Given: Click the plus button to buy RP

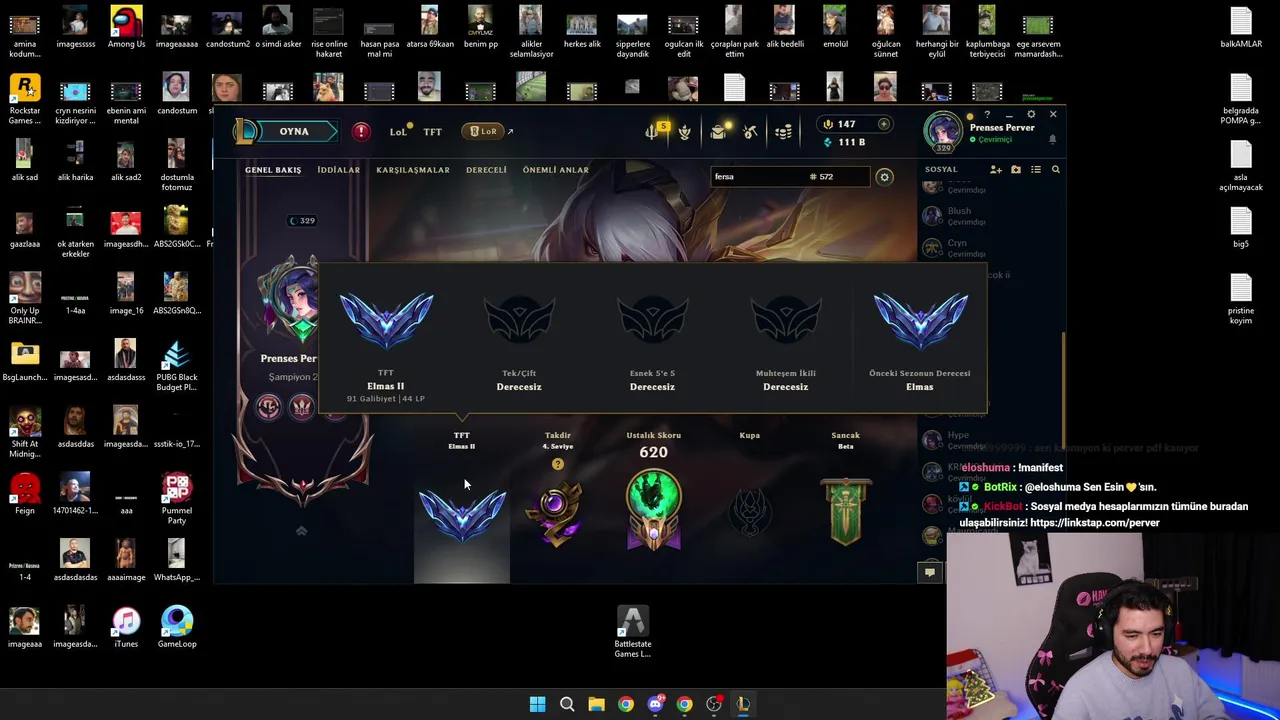Looking at the screenshot, I should click(883, 124).
